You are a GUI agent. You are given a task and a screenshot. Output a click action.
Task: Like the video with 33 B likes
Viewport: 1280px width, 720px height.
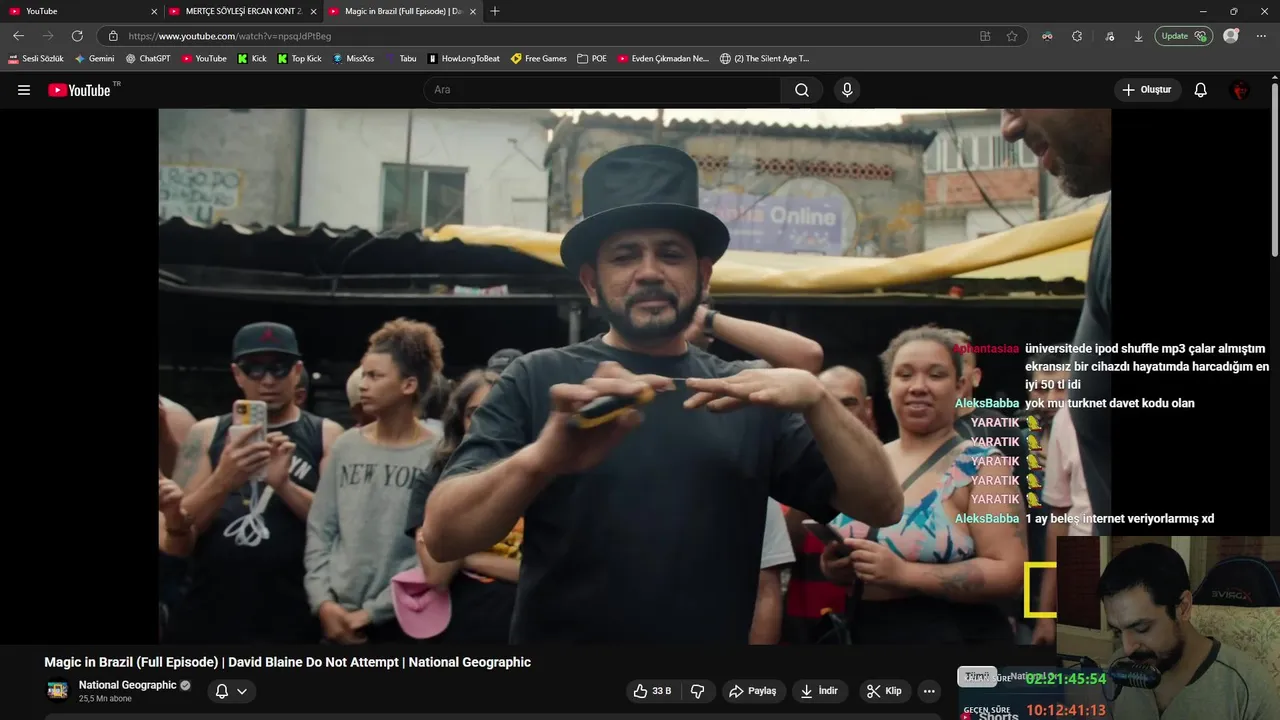pos(652,691)
